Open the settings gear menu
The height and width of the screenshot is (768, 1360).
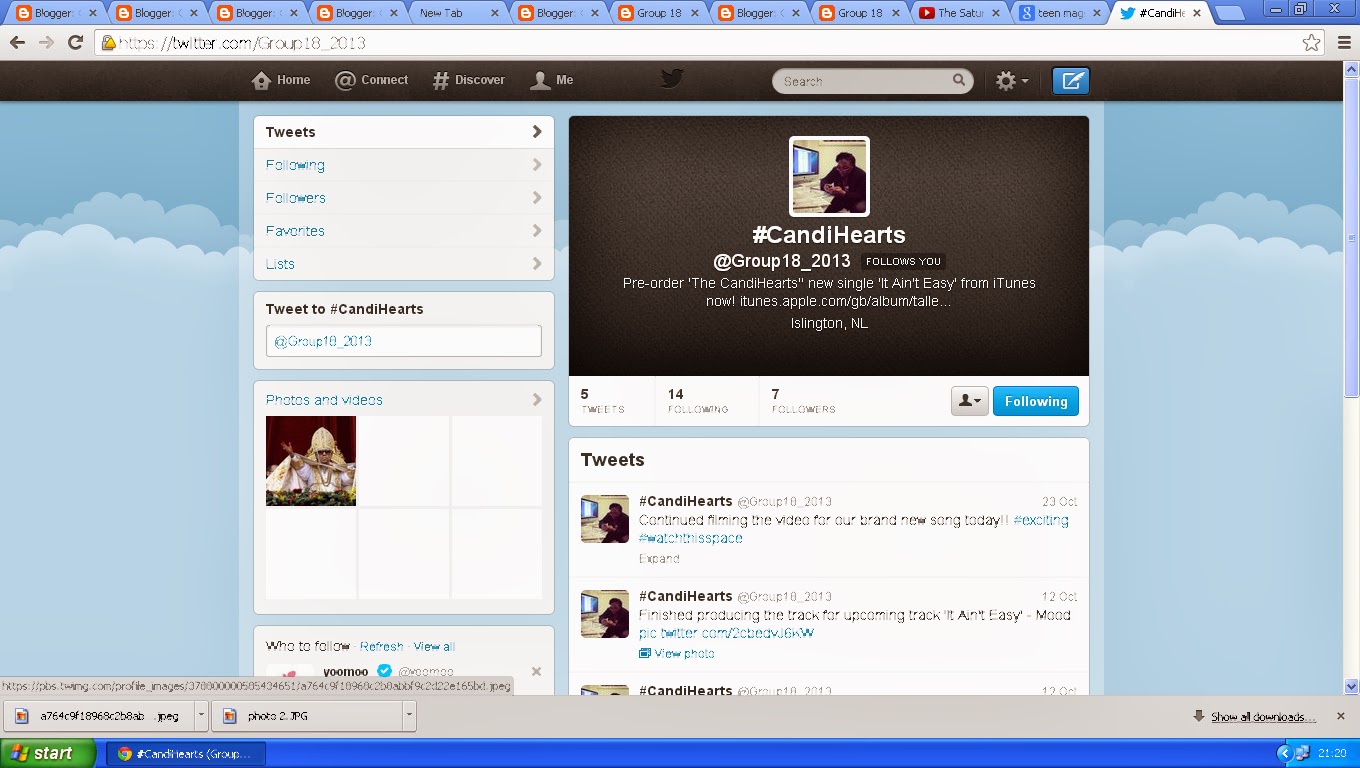tap(1012, 81)
